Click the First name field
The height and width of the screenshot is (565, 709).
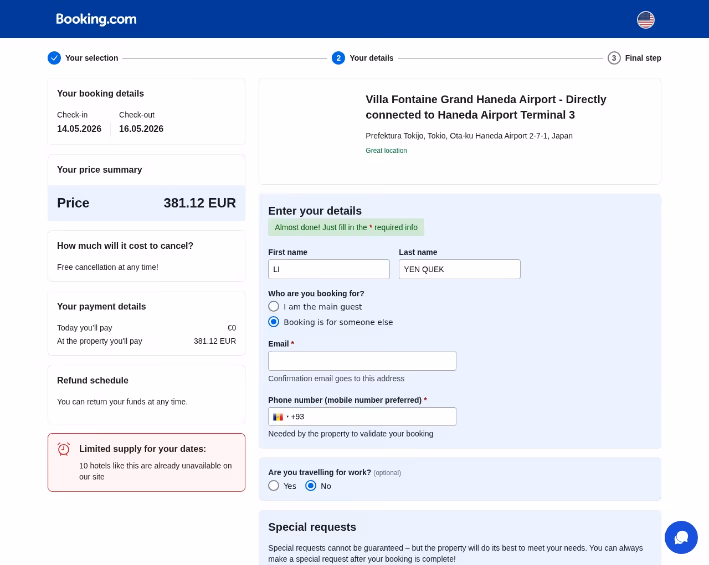(x=329, y=269)
